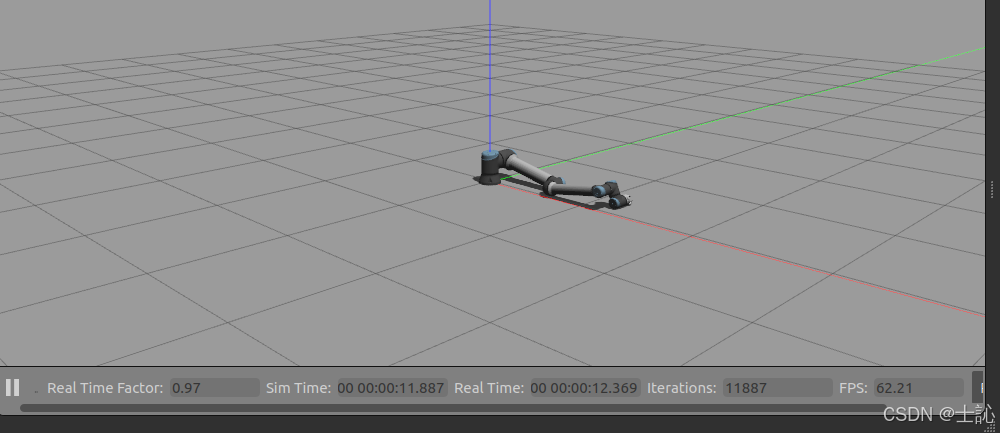Click the Iterations value 11887
Image resolution: width=1000 pixels, height=433 pixels.
pos(777,388)
